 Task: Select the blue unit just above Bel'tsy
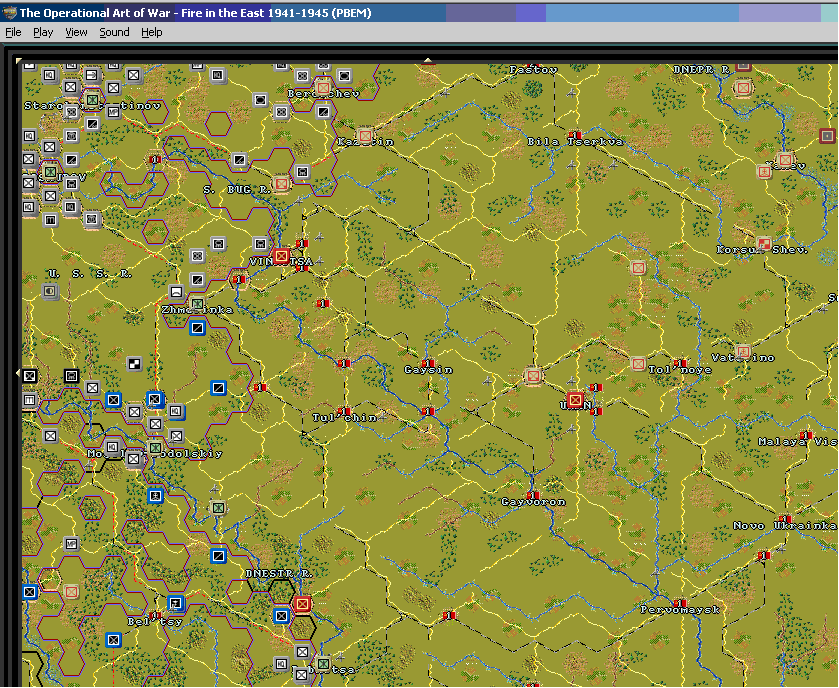[176, 604]
